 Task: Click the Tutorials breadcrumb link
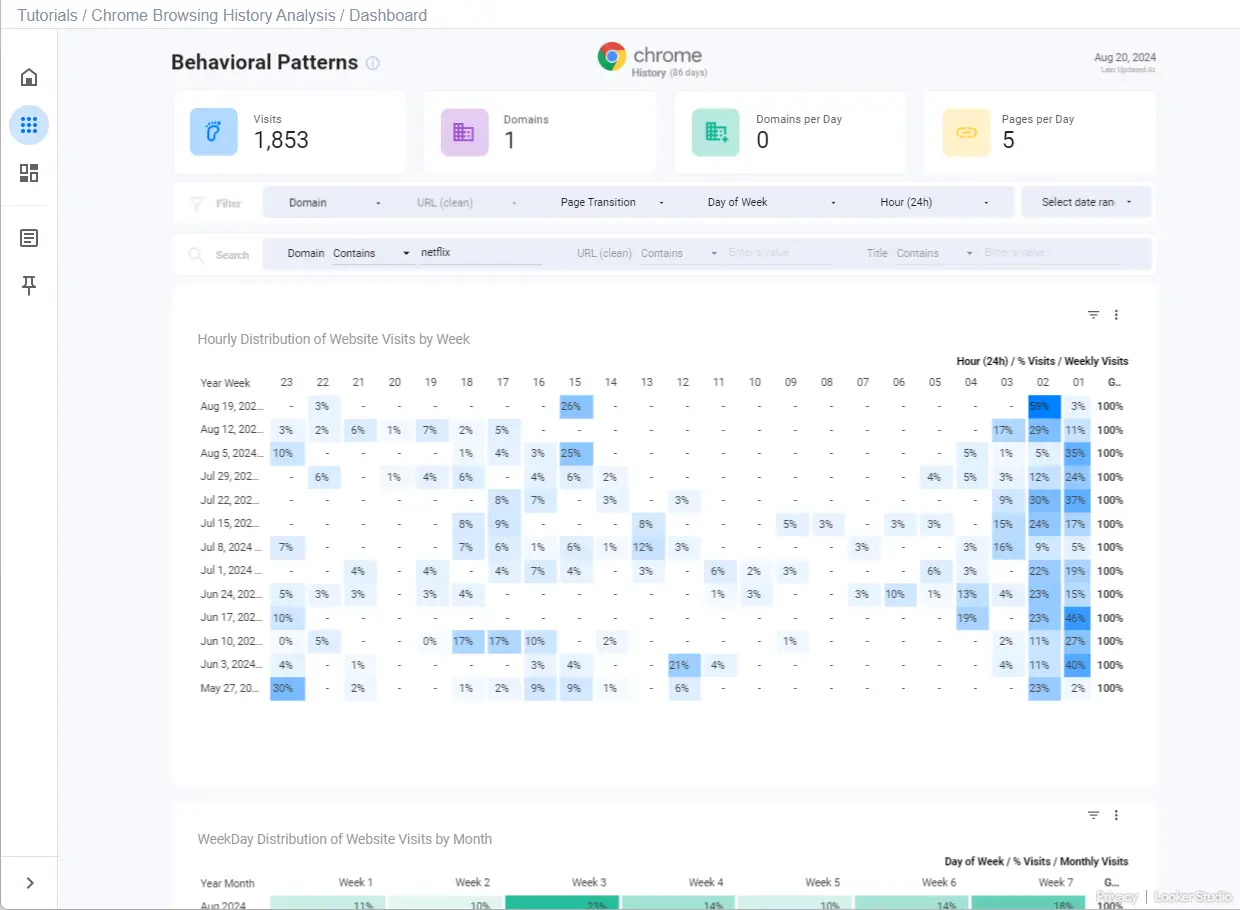pos(47,16)
